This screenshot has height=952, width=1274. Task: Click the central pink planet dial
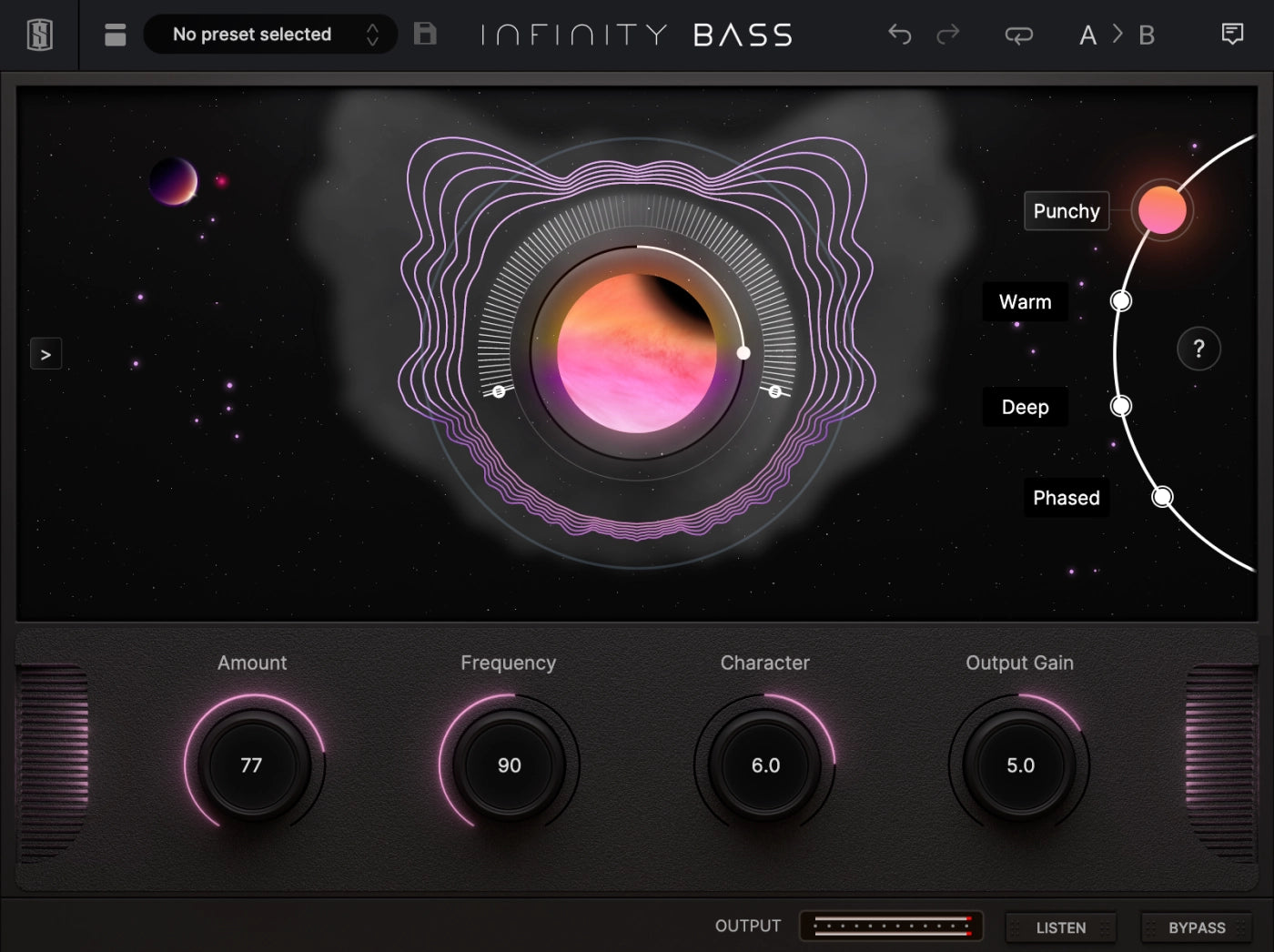pyautogui.click(x=637, y=353)
